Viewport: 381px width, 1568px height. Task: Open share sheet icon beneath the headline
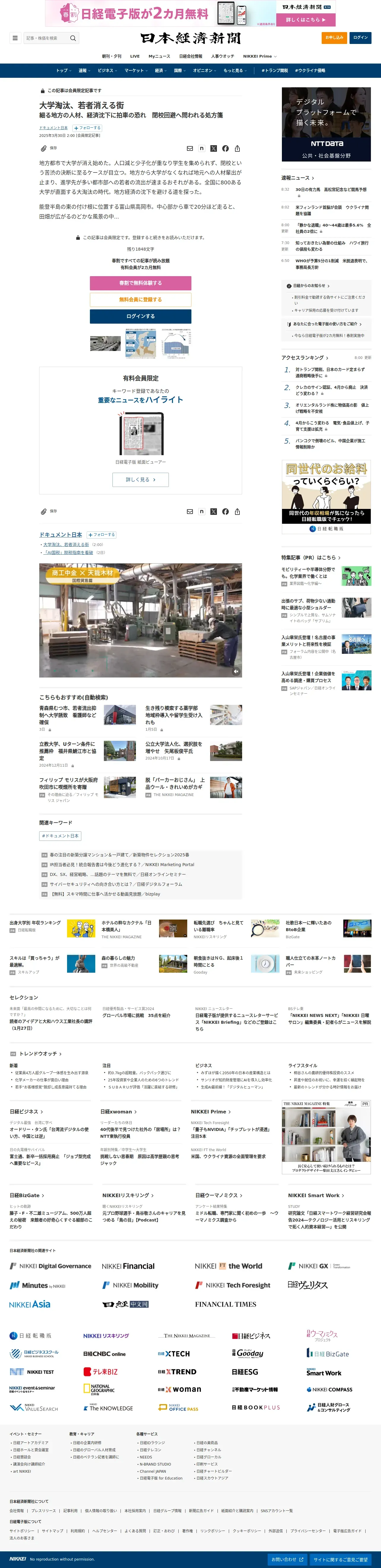[237, 148]
